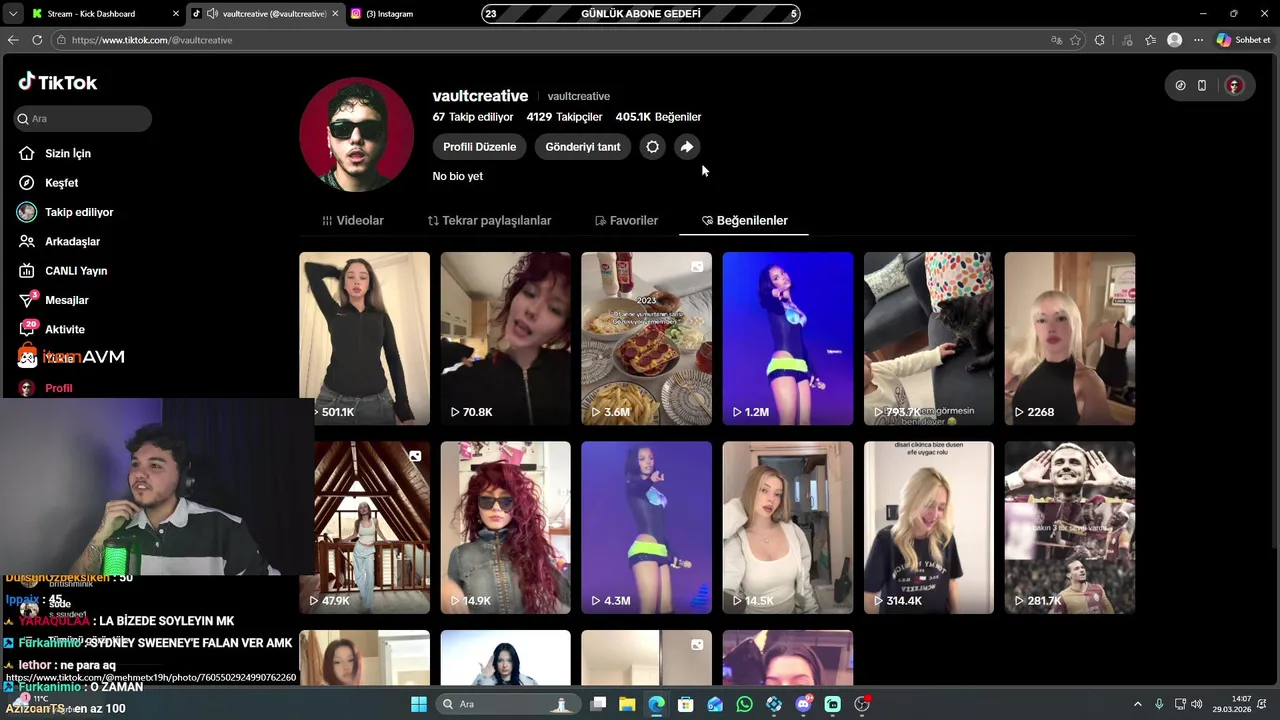This screenshot has width=1280, height=720.
Task: Click the TikTok search field
Action: (83, 118)
